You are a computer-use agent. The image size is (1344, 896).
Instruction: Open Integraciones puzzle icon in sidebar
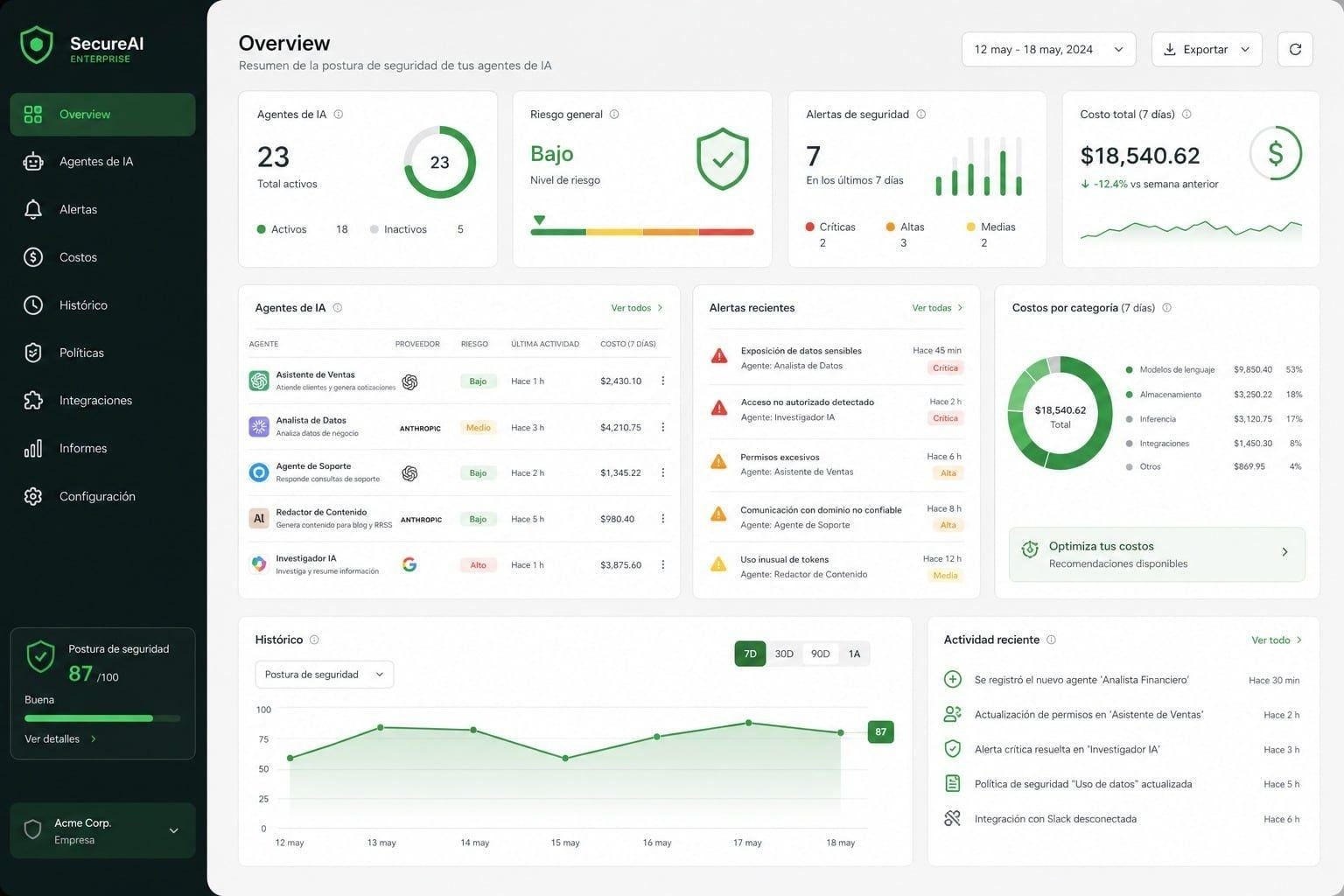33,400
